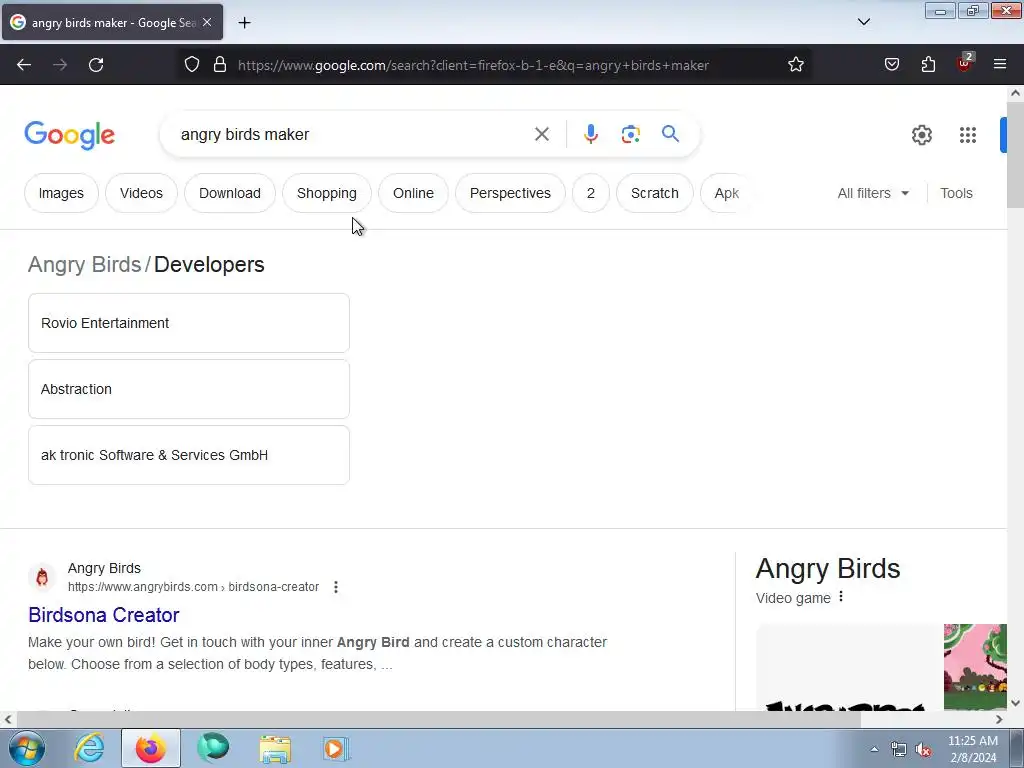Open Google quick settings gear
This screenshot has height=768, width=1024.
click(x=921, y=135)
